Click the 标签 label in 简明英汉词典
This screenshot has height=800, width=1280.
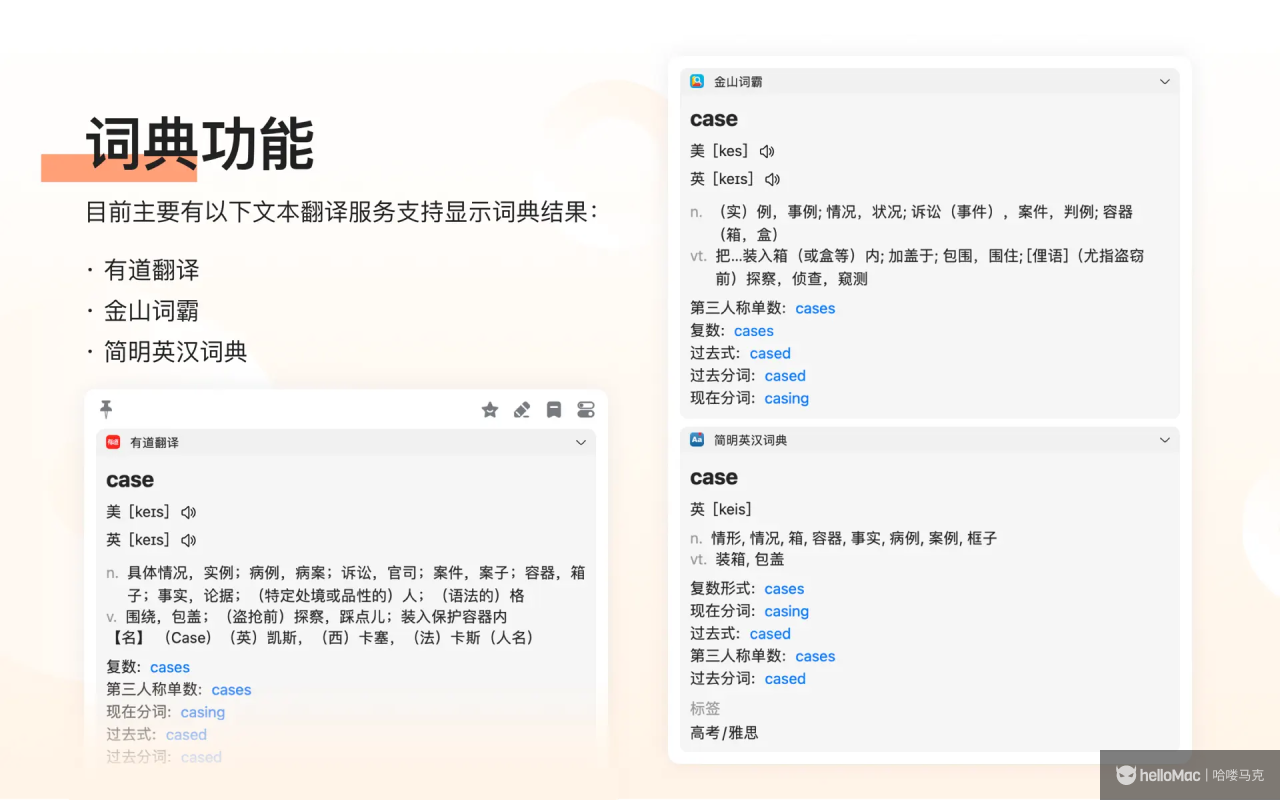pos(705,708)
